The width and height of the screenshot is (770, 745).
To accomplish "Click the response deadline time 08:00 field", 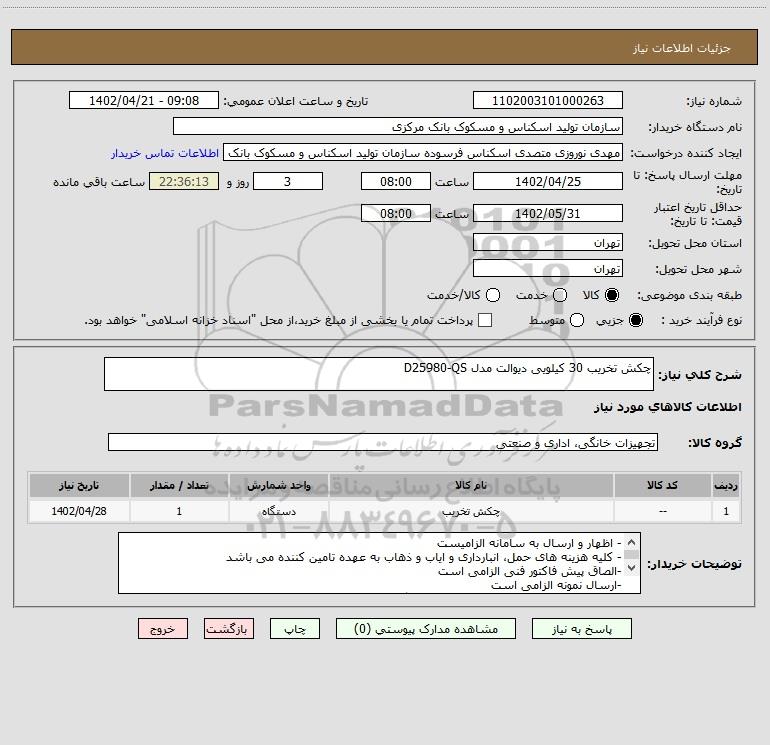I will click(x=396, y=181).
